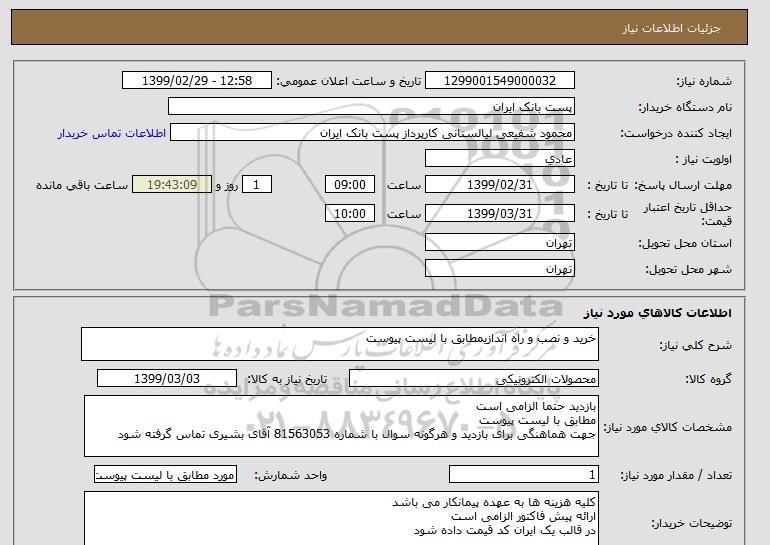Image resolution: width=770 pixels, height=545 pixels.
Task: Click the section title اطلاعات کالاهای مورد نیاز
Action: (x=657, y=313)
